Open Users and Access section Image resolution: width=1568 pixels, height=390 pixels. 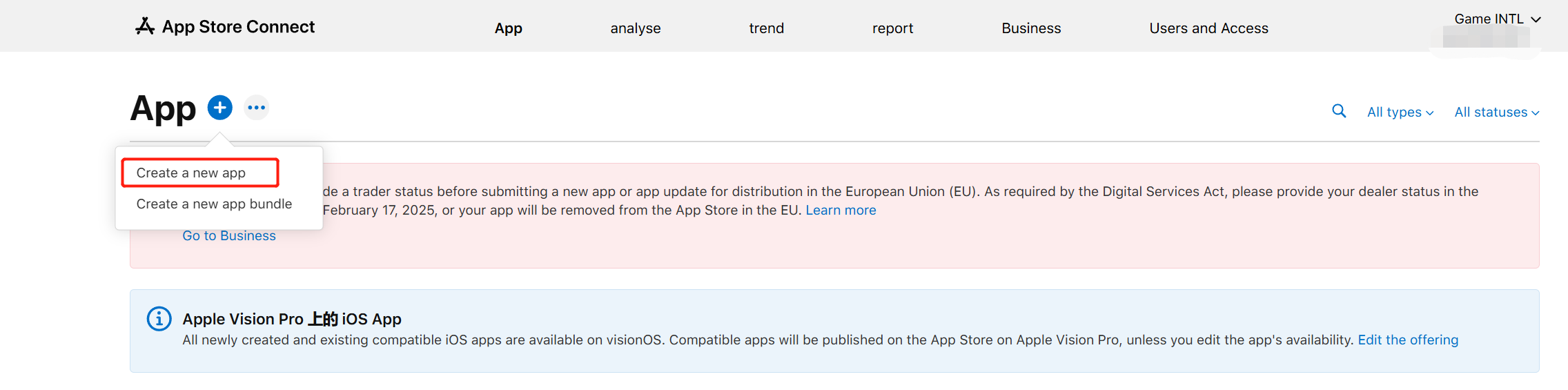(x=1208, y=28)
